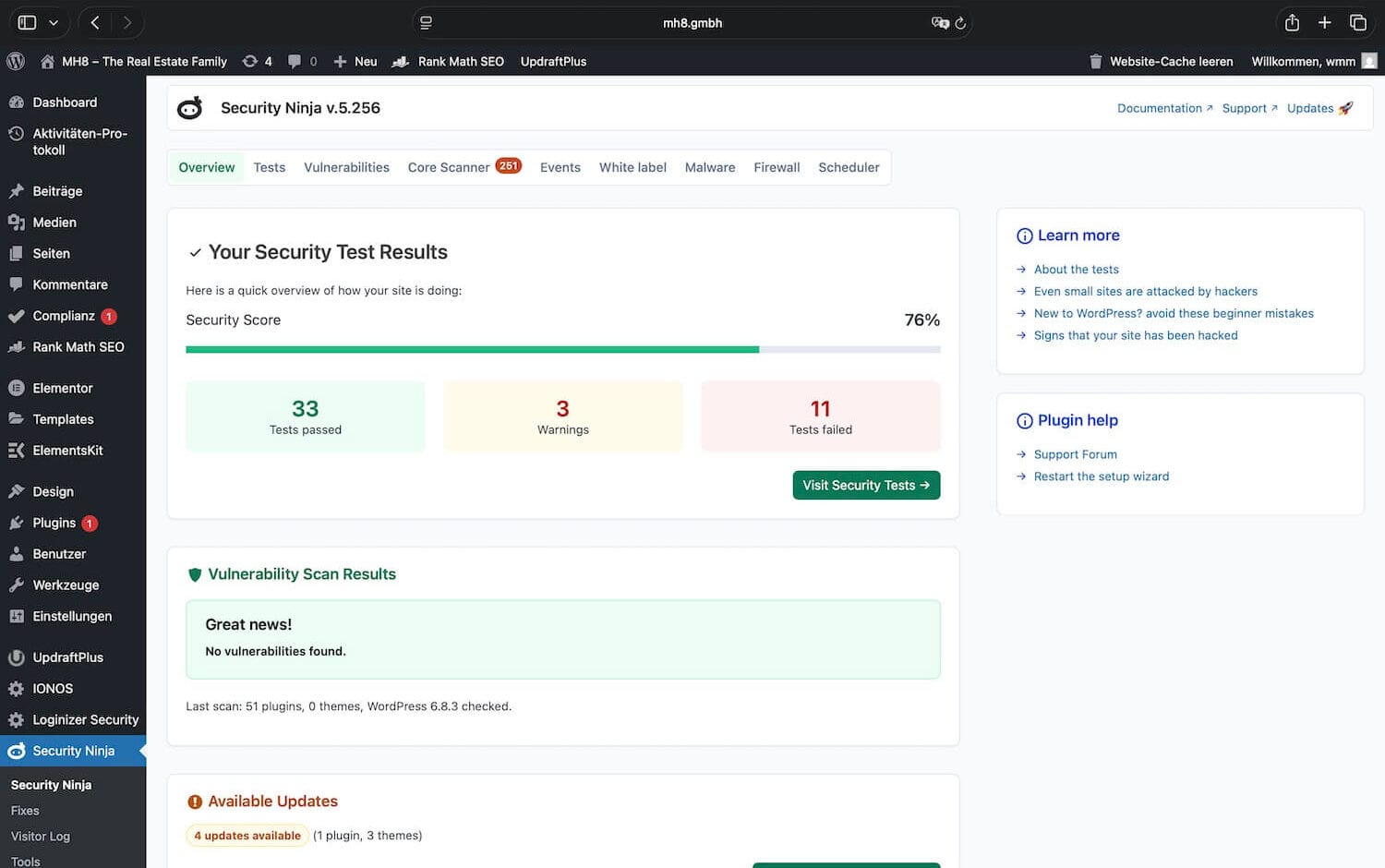Select the Complianz shield icon
Screen dimensions: 1385x868
pyautogui.click(x=17, y=316)
